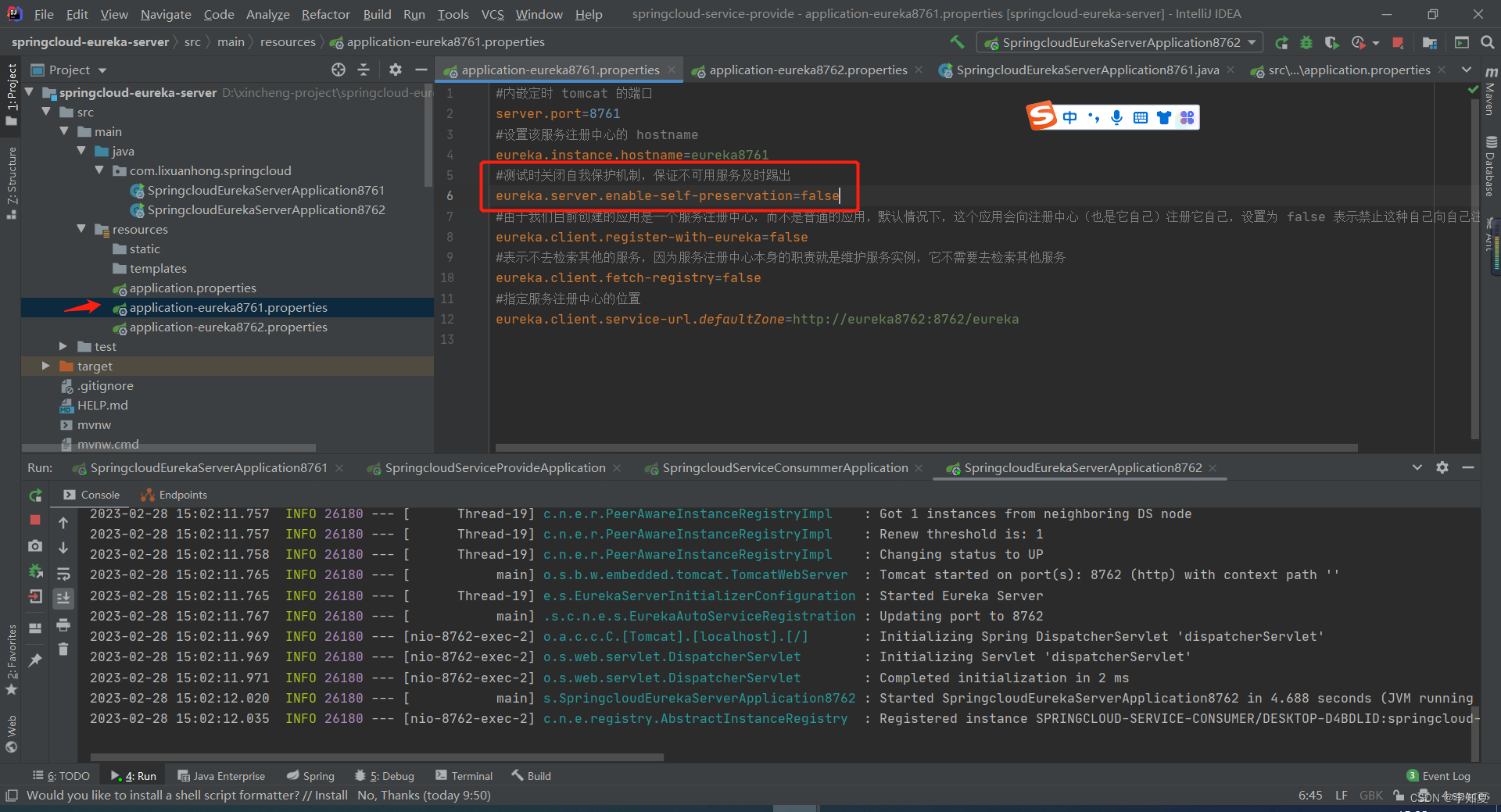This screenshot has height=812, width=1501.
Task: Toggle scroll to end in console
Action: click(63, 599)
